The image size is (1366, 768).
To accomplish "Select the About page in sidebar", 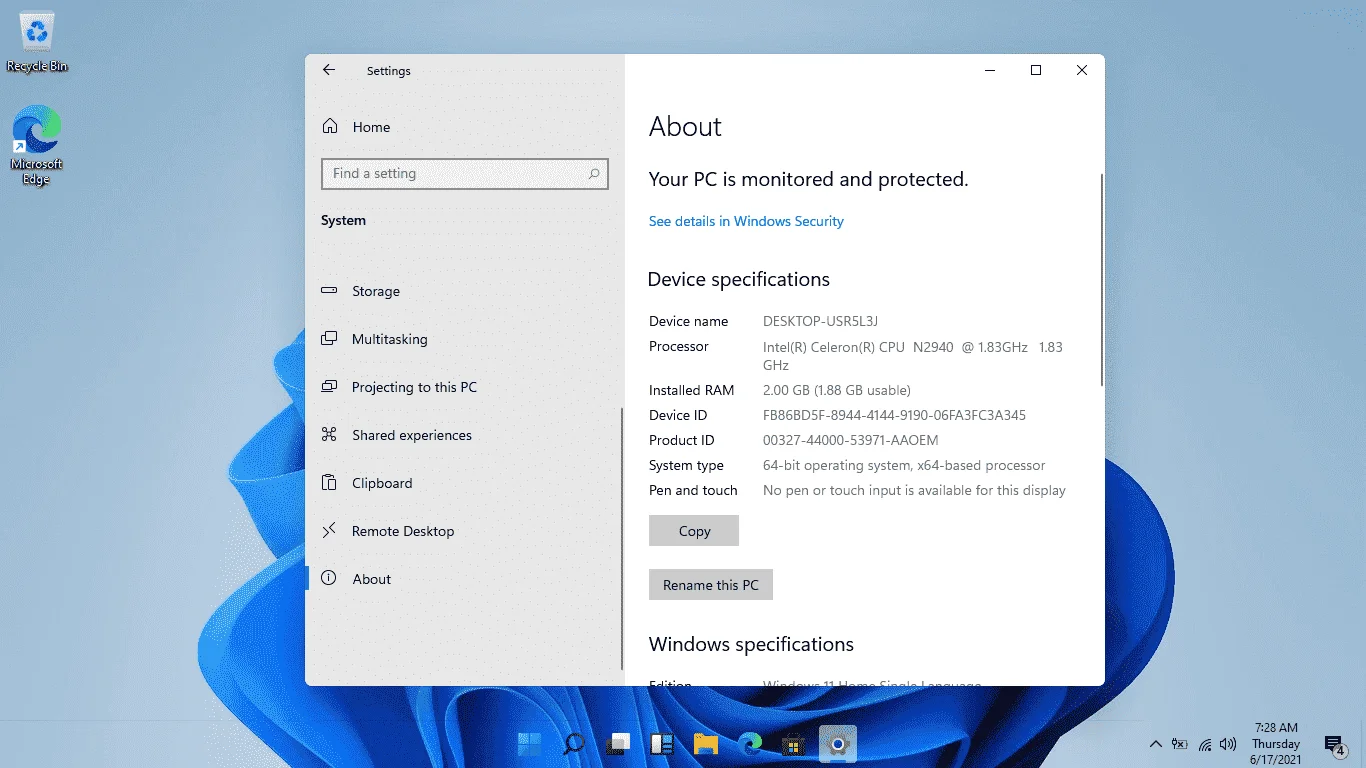I will pos(464,579).
